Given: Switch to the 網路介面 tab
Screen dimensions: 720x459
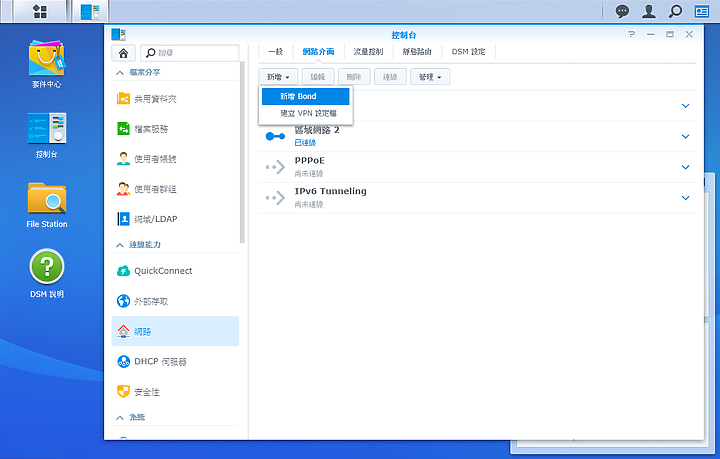Looking at the screenshot, I should pyautogui.click(x=318, y=52).
